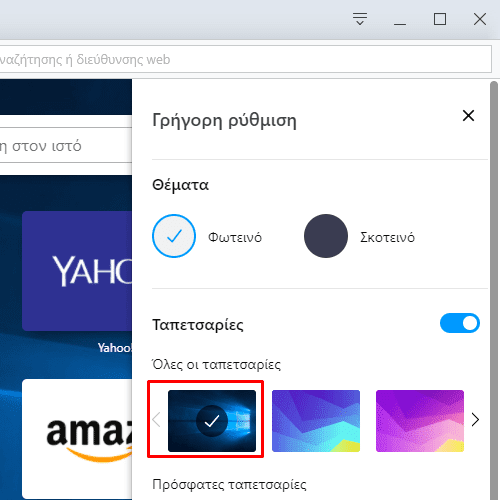The image size is (500, 500).
Task: Click the web address bar field
Action: coord(246,59)
